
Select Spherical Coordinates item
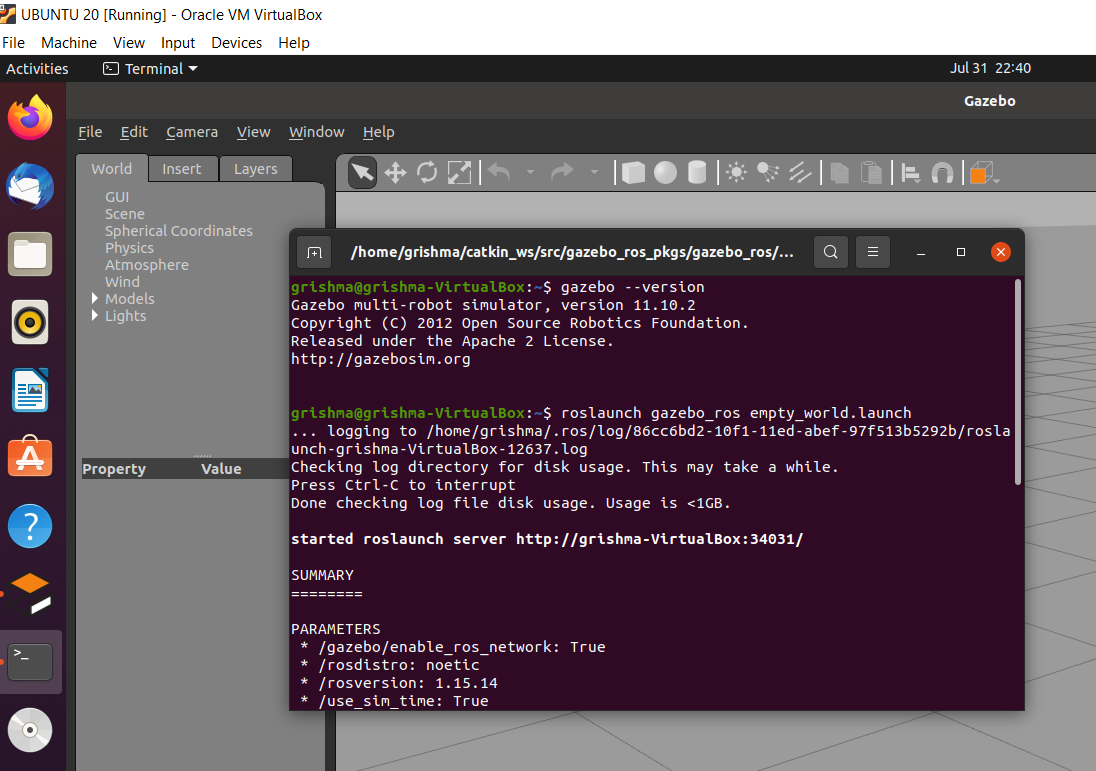click(x=178, y=231)
